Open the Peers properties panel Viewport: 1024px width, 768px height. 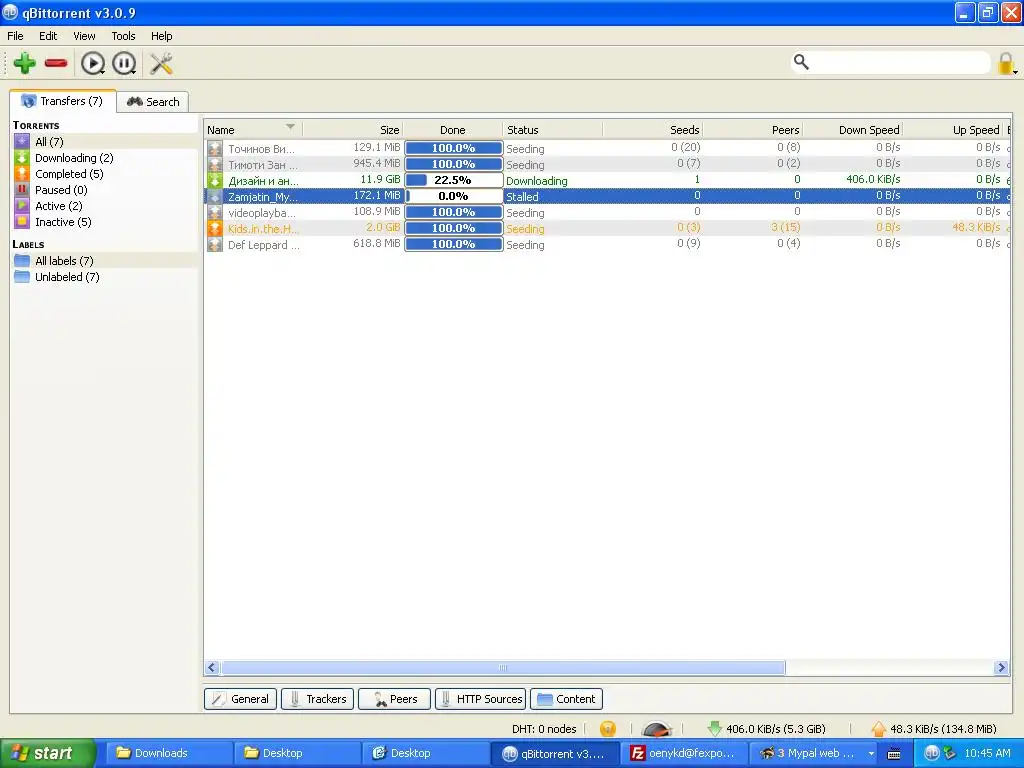tap(394, 699)
